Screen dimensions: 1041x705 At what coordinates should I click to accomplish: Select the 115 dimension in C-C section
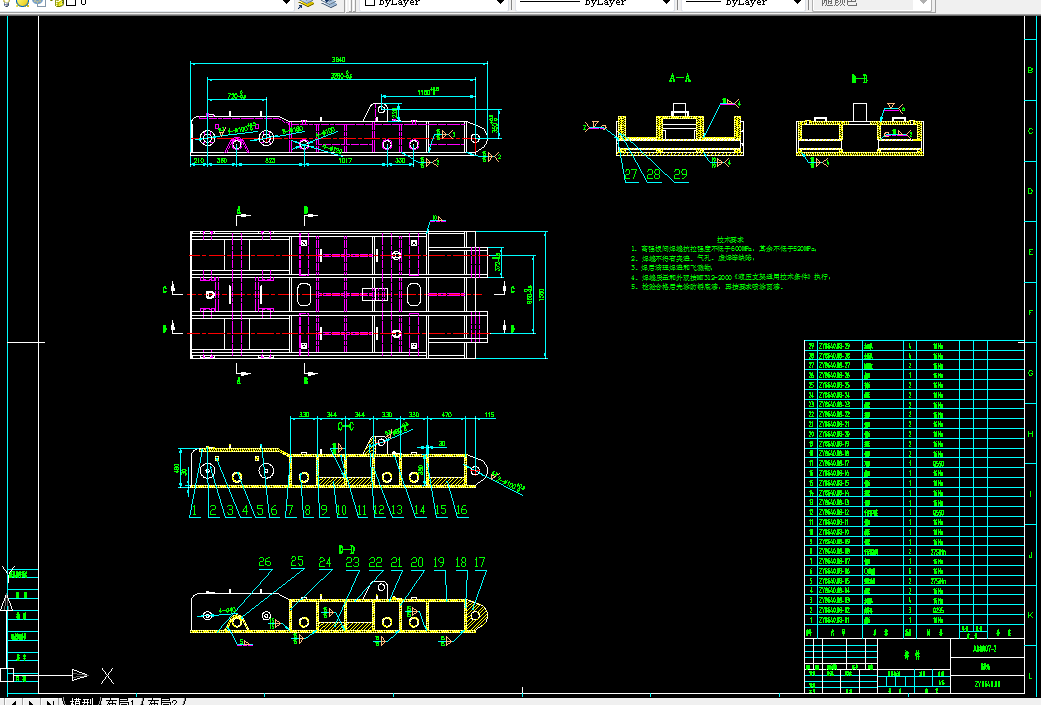click(x=489, y=414)
